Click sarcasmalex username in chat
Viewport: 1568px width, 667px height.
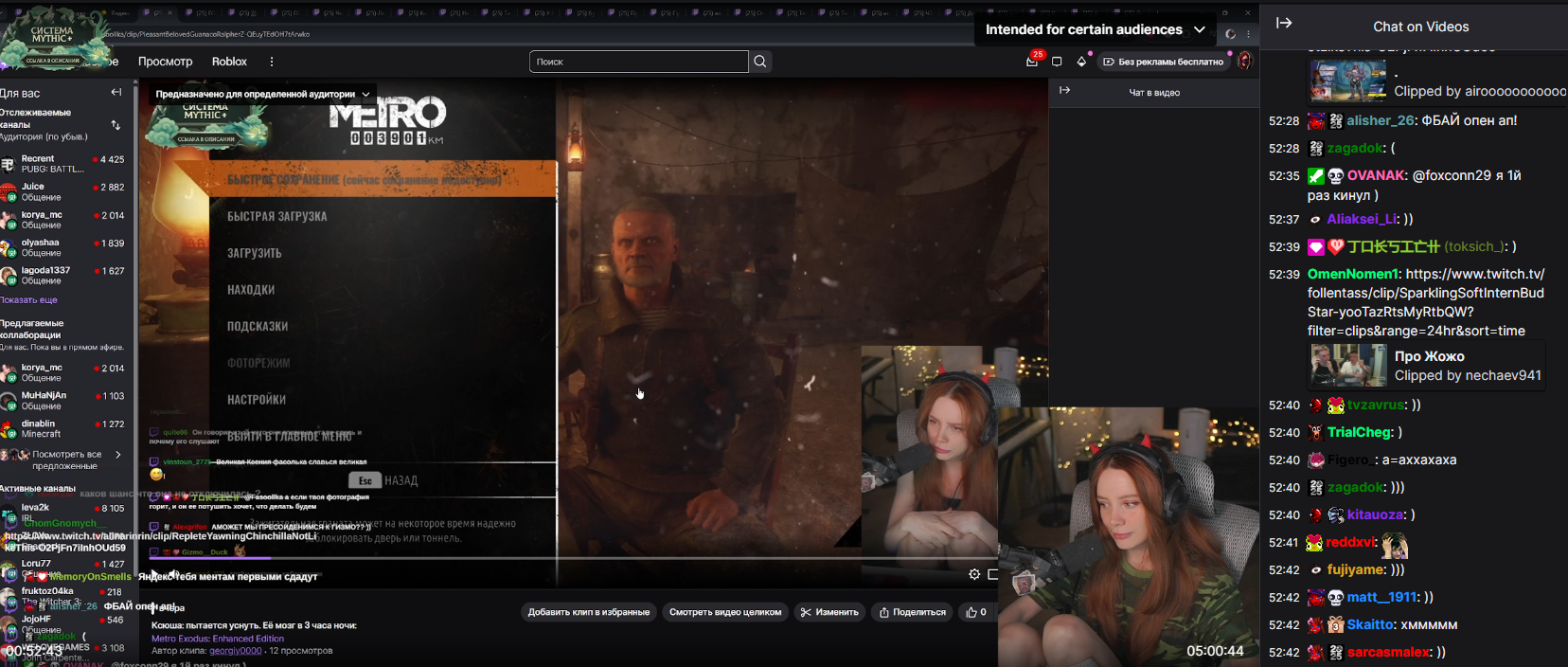click(x=1389, y=652)
